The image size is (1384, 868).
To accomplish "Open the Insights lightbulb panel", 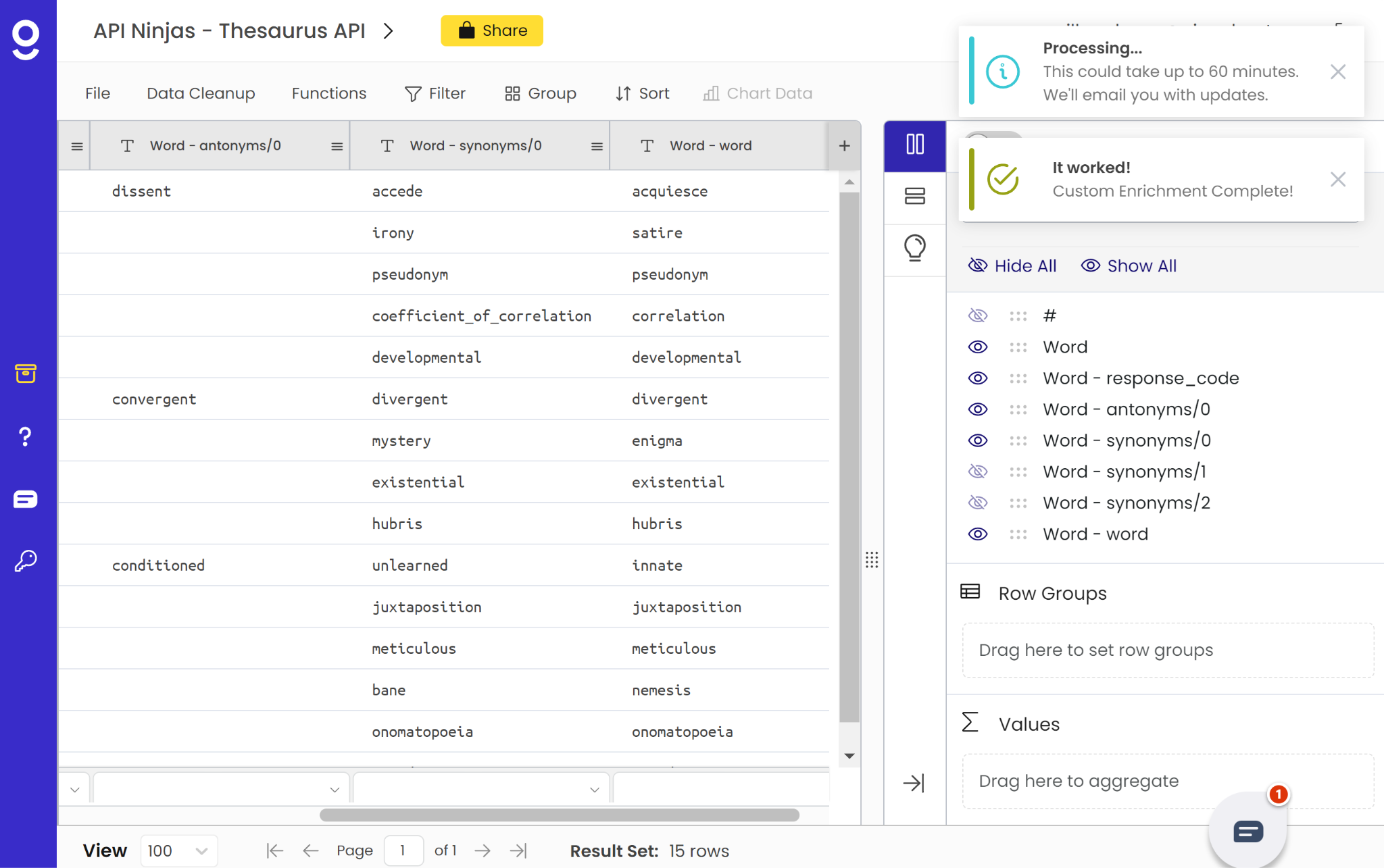I will (914, 249).
